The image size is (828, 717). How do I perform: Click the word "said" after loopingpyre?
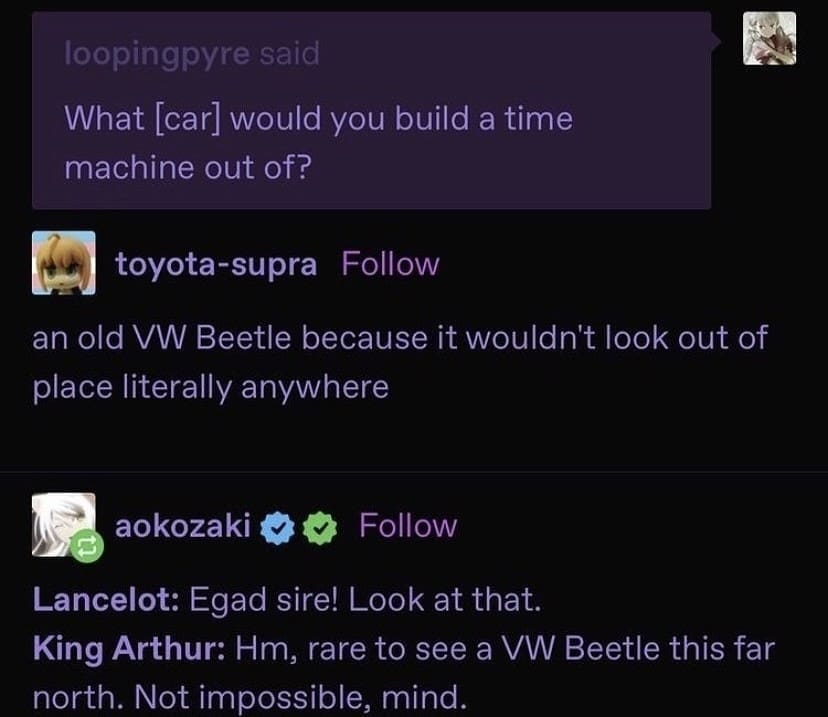click(289, 54)
